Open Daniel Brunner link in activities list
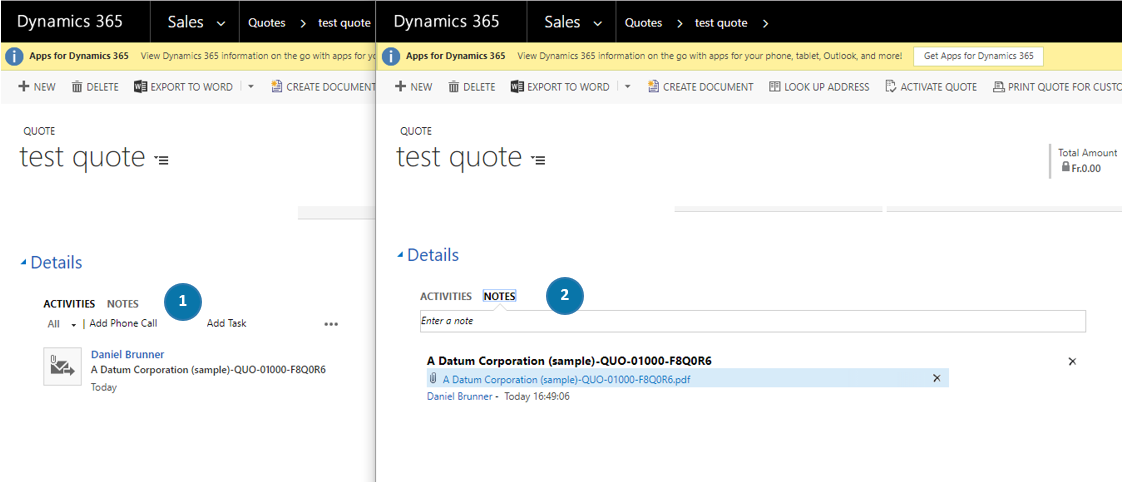1123x482 pixels. 127,354
